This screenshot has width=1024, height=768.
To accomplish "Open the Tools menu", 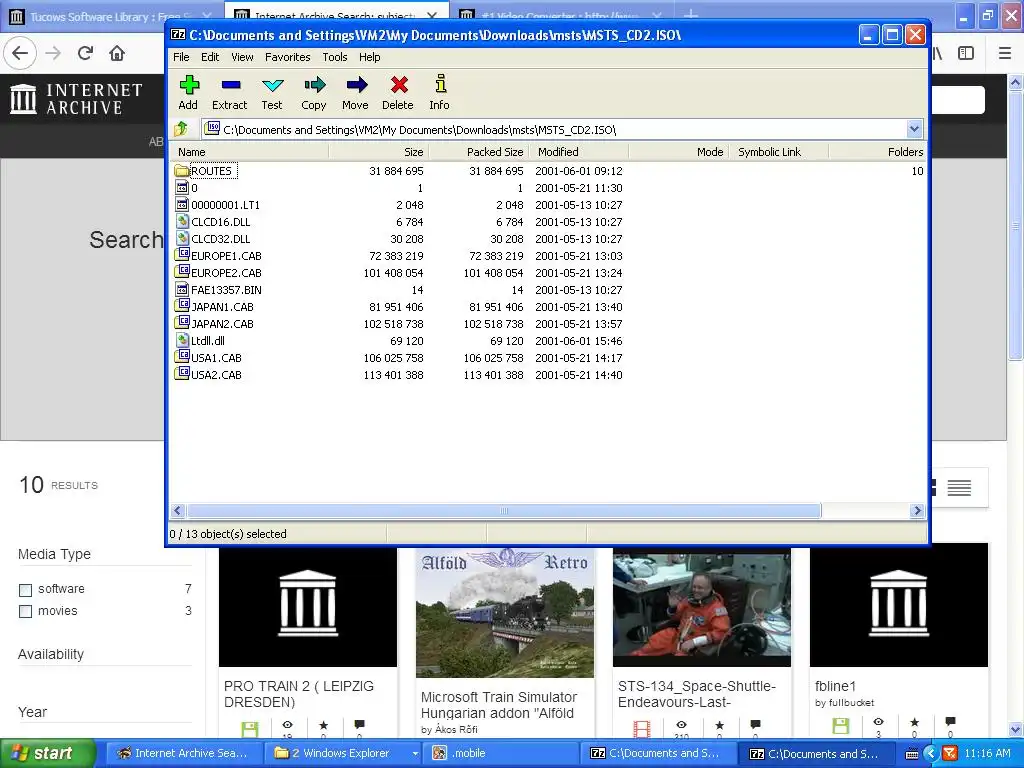I will click(x=334, y=57).
